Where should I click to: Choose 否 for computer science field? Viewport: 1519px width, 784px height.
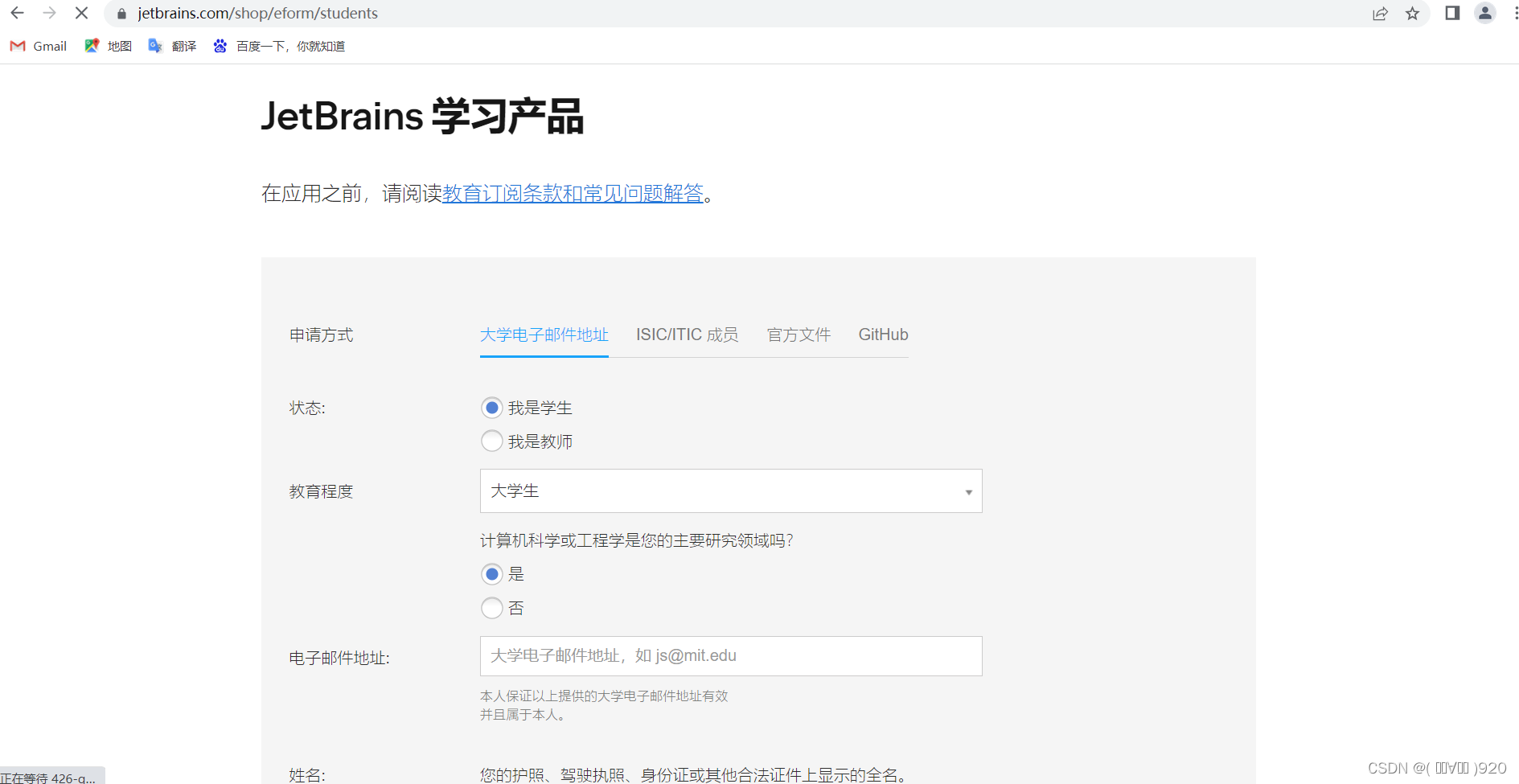pos(492,608)
